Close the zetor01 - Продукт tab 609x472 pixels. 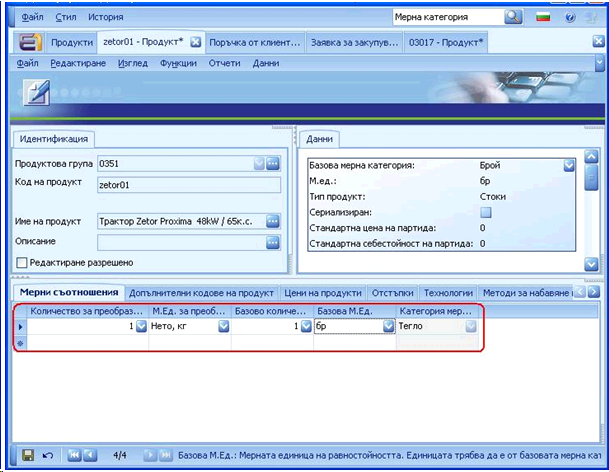[x=195, y=42]
